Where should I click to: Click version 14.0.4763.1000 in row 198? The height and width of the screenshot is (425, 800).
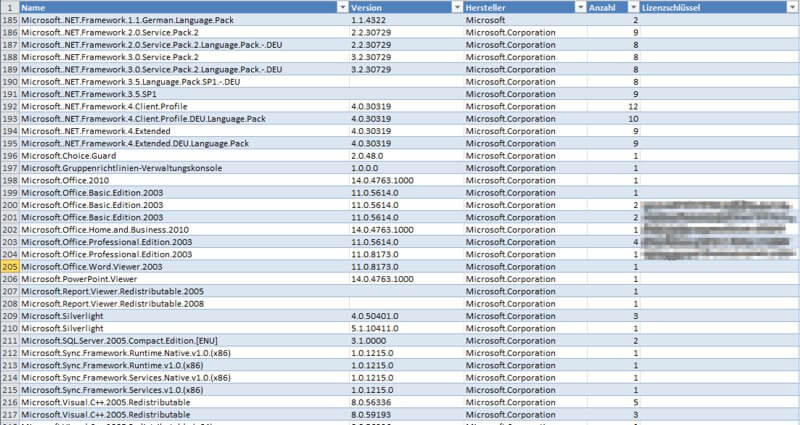[x=406, y=181]
